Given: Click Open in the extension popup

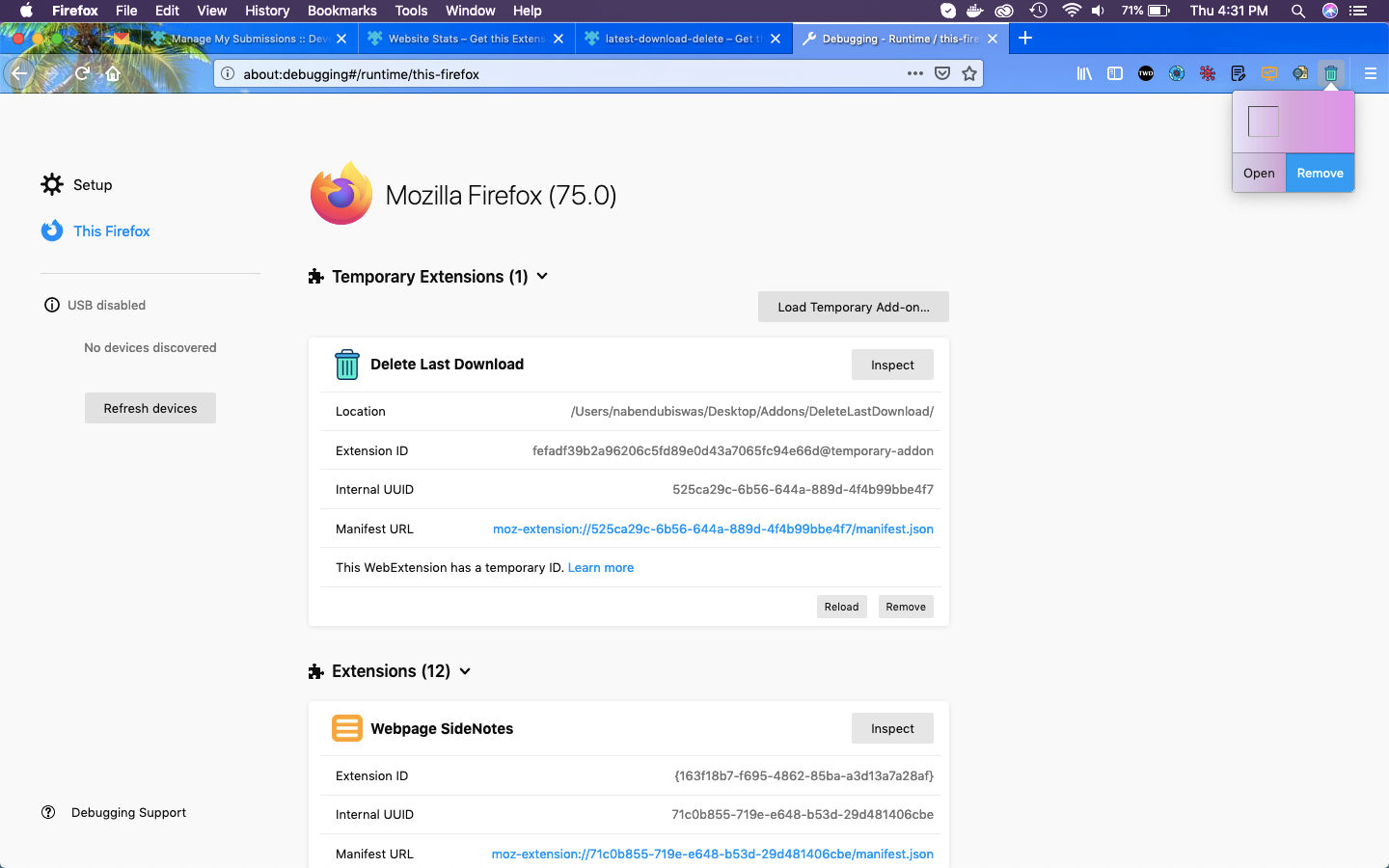Looking at the screenshot, I should [1259, 173].
